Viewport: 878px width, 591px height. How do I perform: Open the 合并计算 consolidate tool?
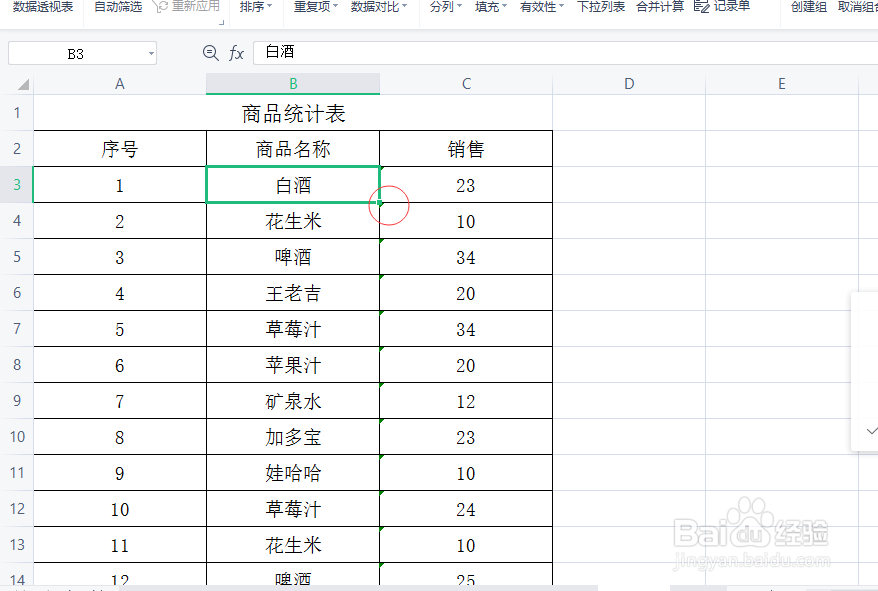tap(660, 7)
